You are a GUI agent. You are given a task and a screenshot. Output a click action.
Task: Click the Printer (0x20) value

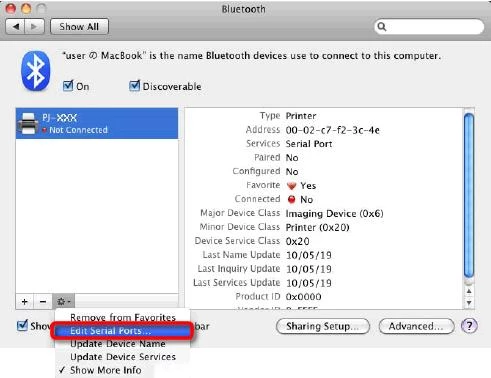tap(317, 227)
